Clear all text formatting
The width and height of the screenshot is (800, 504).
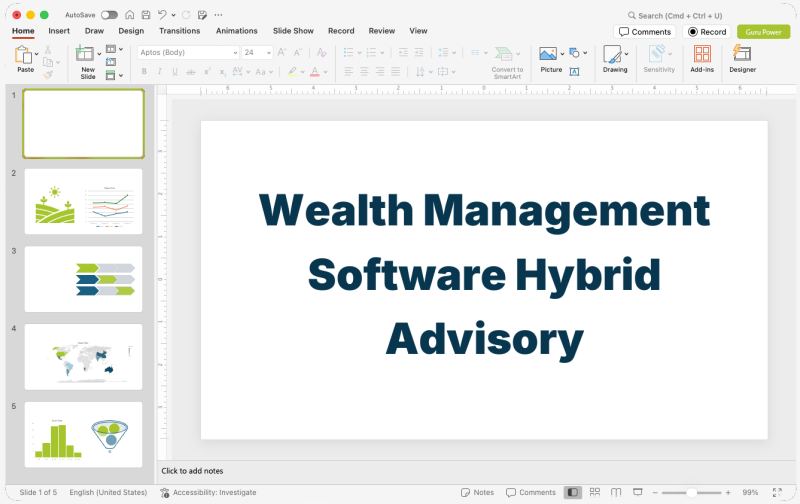coord(321,52)
